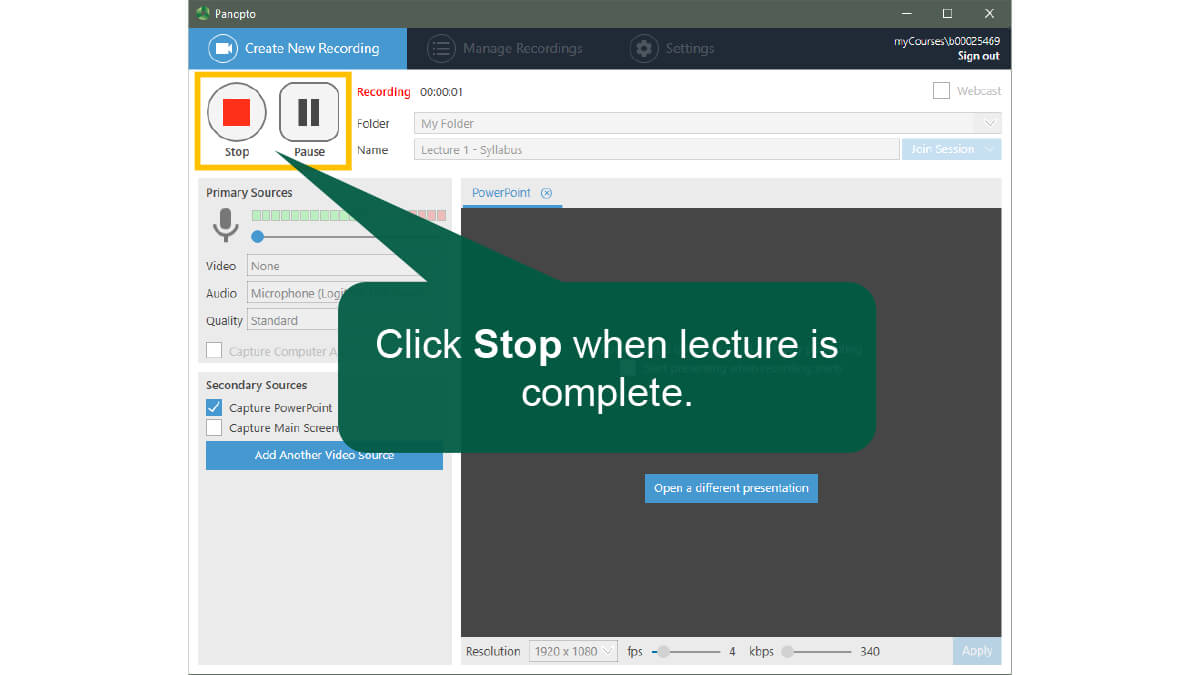Pause the current recording
This screenshot has width=1200, height=675.
tap(309, 112)
